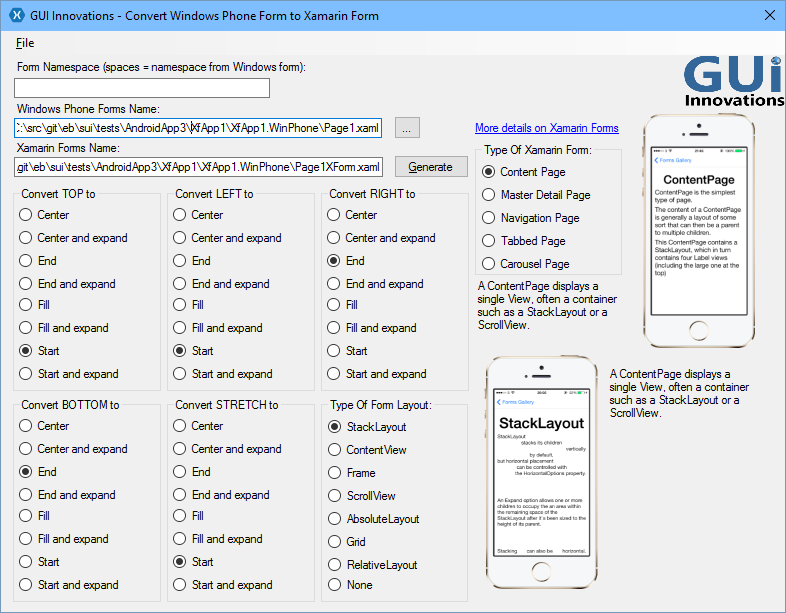Click the Windows Phone Forms Name field

(x=198, y=128)
